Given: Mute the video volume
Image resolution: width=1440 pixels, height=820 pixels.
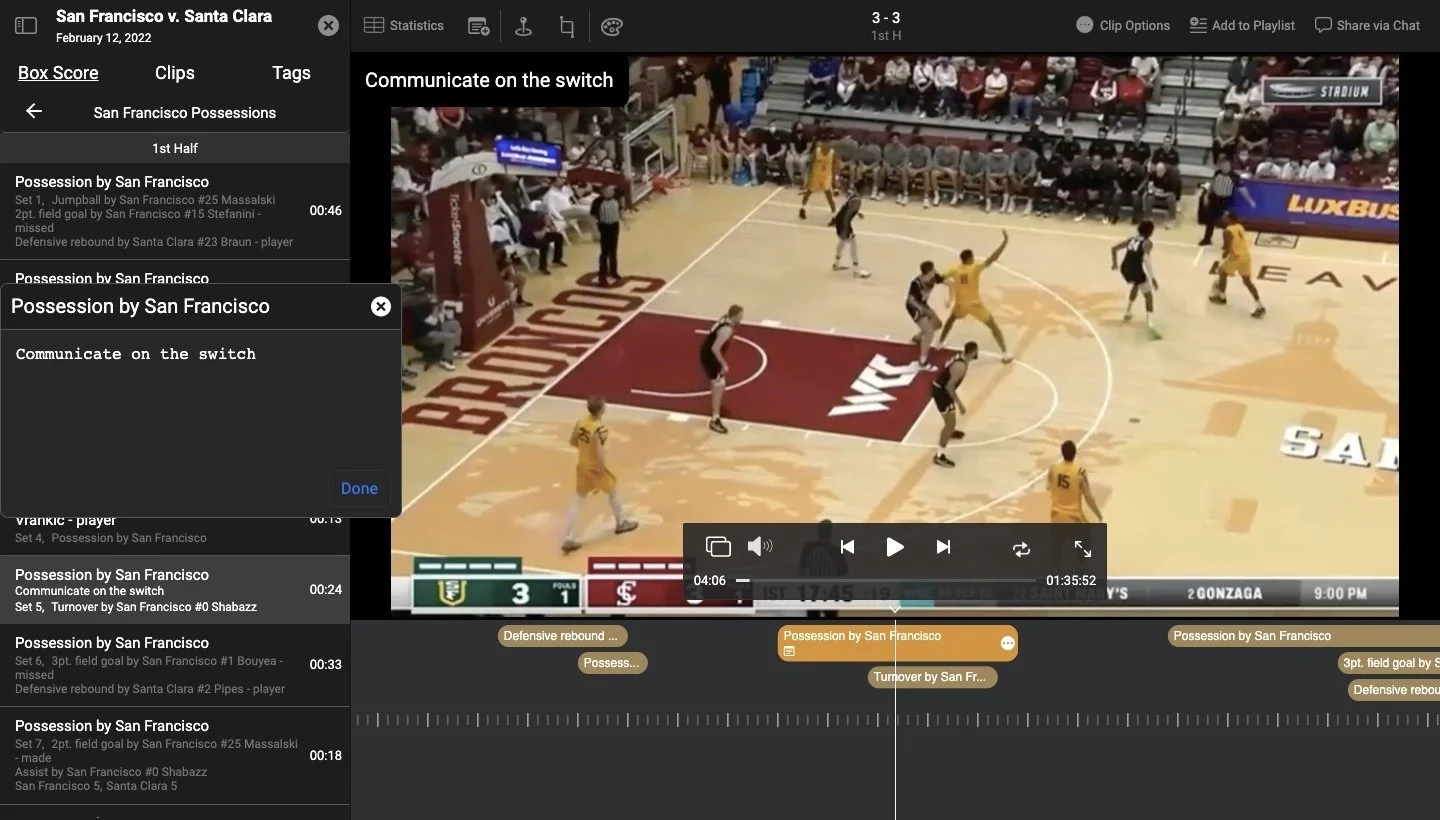Looking at the screenshot, I should 760,546.
